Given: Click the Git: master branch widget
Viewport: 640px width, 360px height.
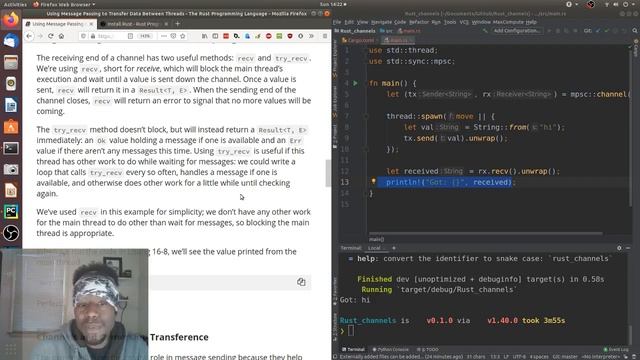Looking at the screenshot, I should pos(565,357).
